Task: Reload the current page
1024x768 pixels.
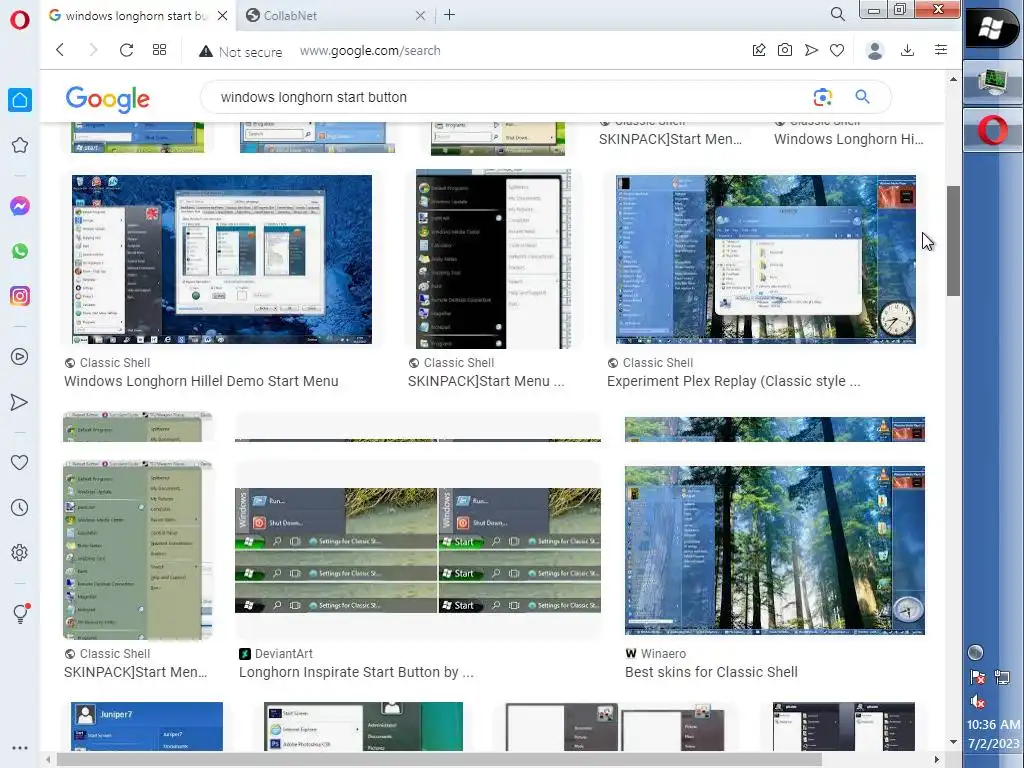Action: coord(127,50)
